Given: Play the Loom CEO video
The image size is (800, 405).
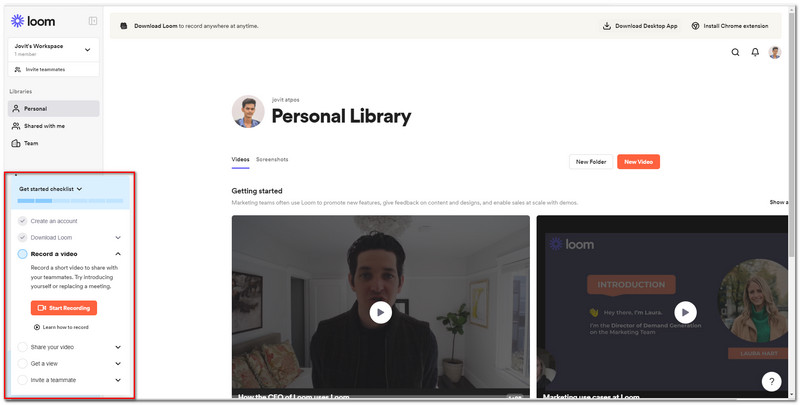Looking at the screenshot, I should [380, 312].
